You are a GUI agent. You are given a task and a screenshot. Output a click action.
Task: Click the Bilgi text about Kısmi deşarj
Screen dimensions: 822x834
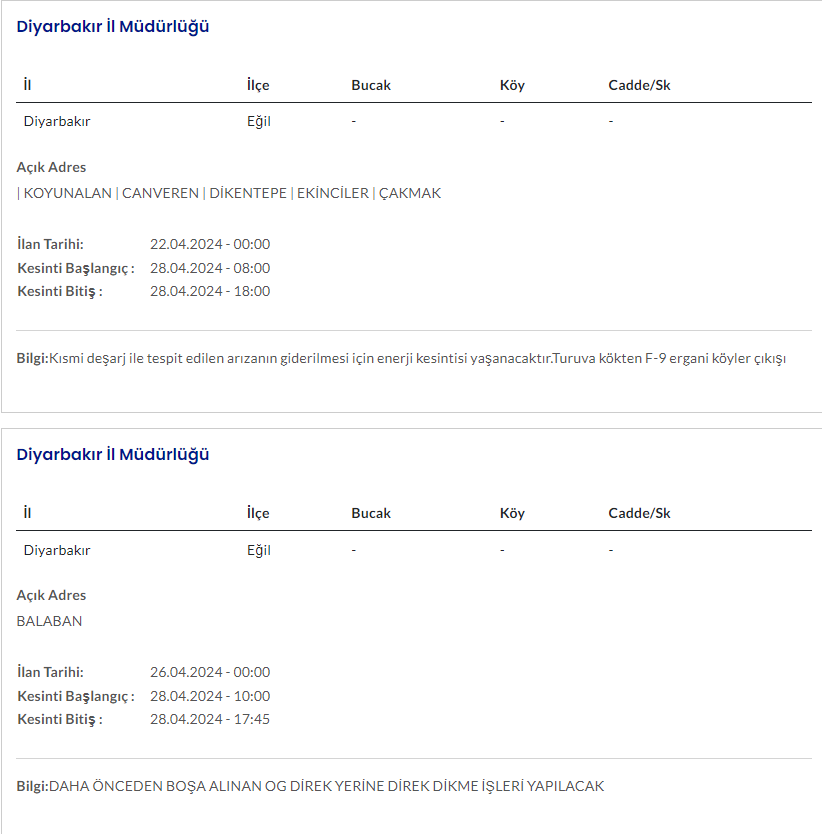(402, 358)
